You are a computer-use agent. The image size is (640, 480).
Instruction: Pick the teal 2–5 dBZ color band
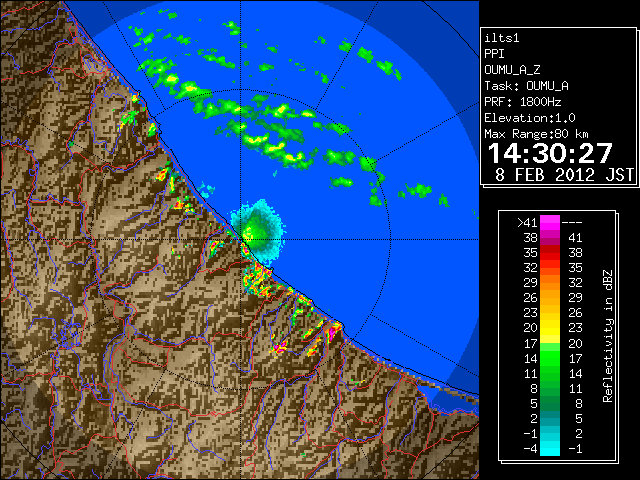pyautogui.click(x=550, y=418)
